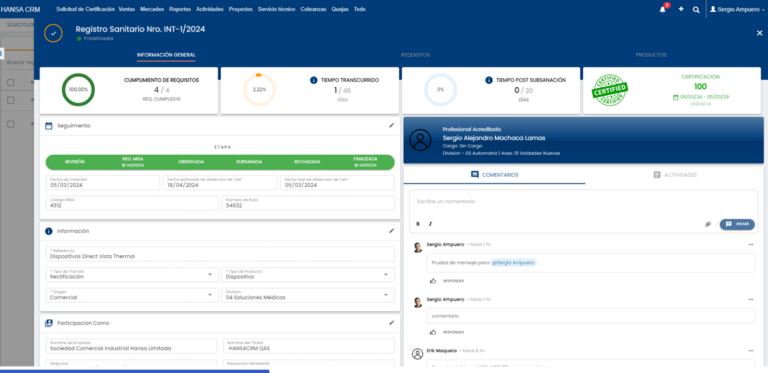Select the Comentarios tab

(x=495, y=175)
